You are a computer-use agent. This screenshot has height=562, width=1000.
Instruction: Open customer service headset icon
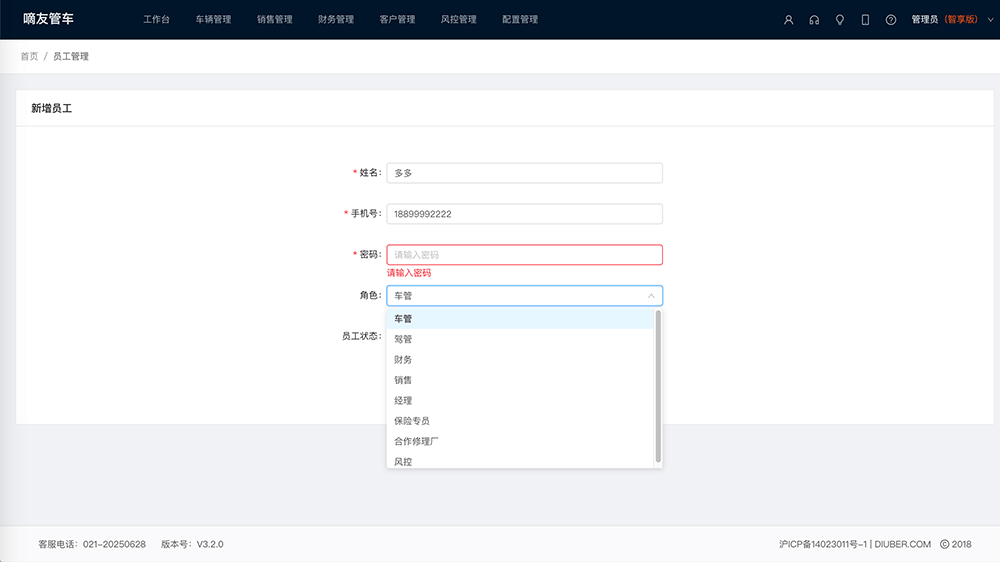tap(814, 20)
